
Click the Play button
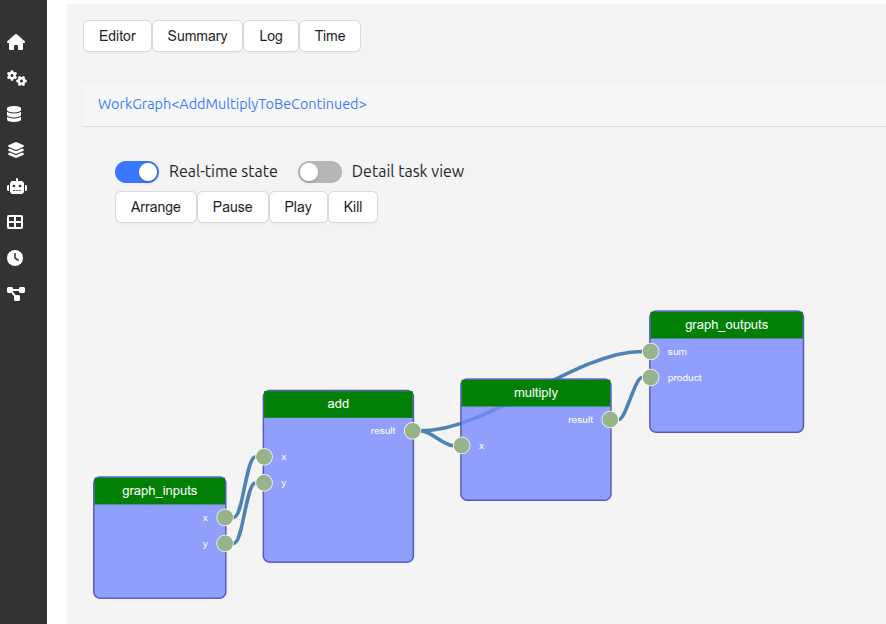pyautogui.click(x=298, y=207)
